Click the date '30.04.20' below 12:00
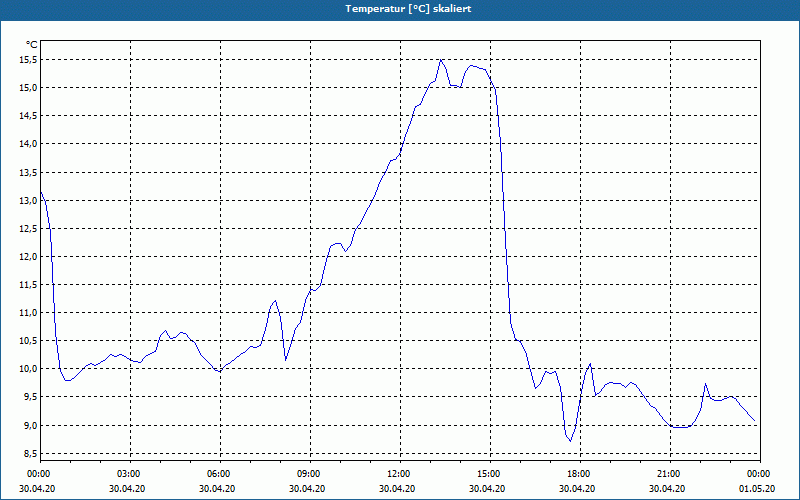 pyautogui.click(x=396, y=488)
